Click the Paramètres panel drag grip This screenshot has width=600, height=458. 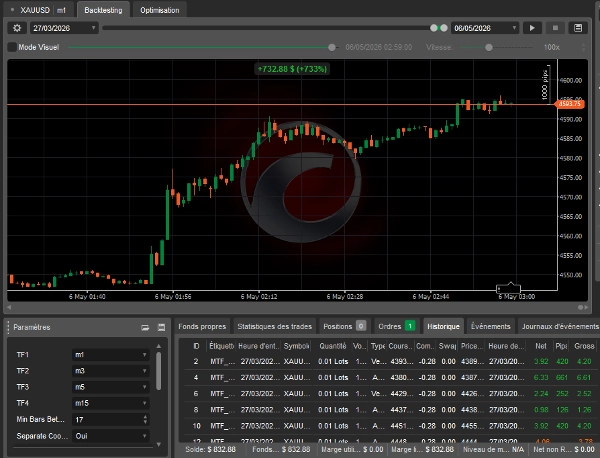(8, 327)
